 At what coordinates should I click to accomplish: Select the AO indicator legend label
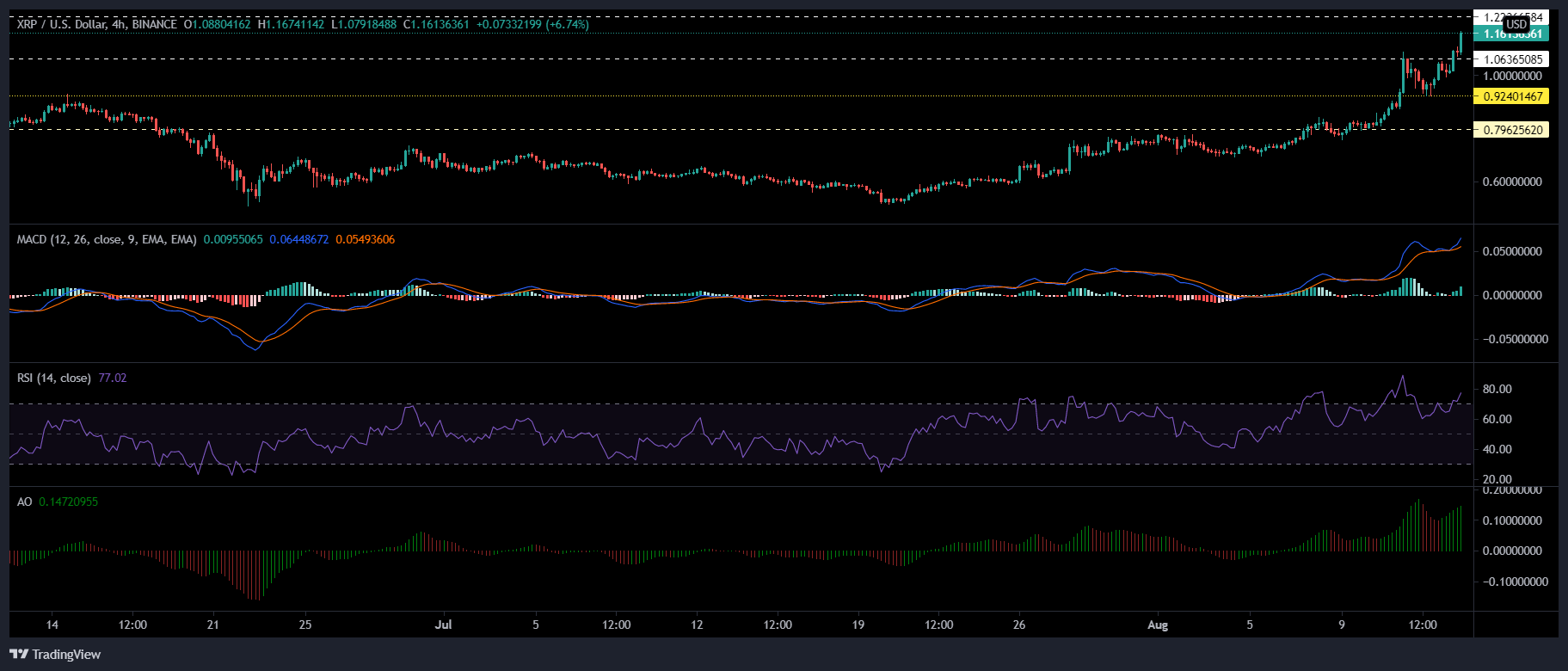click(24, 501)
